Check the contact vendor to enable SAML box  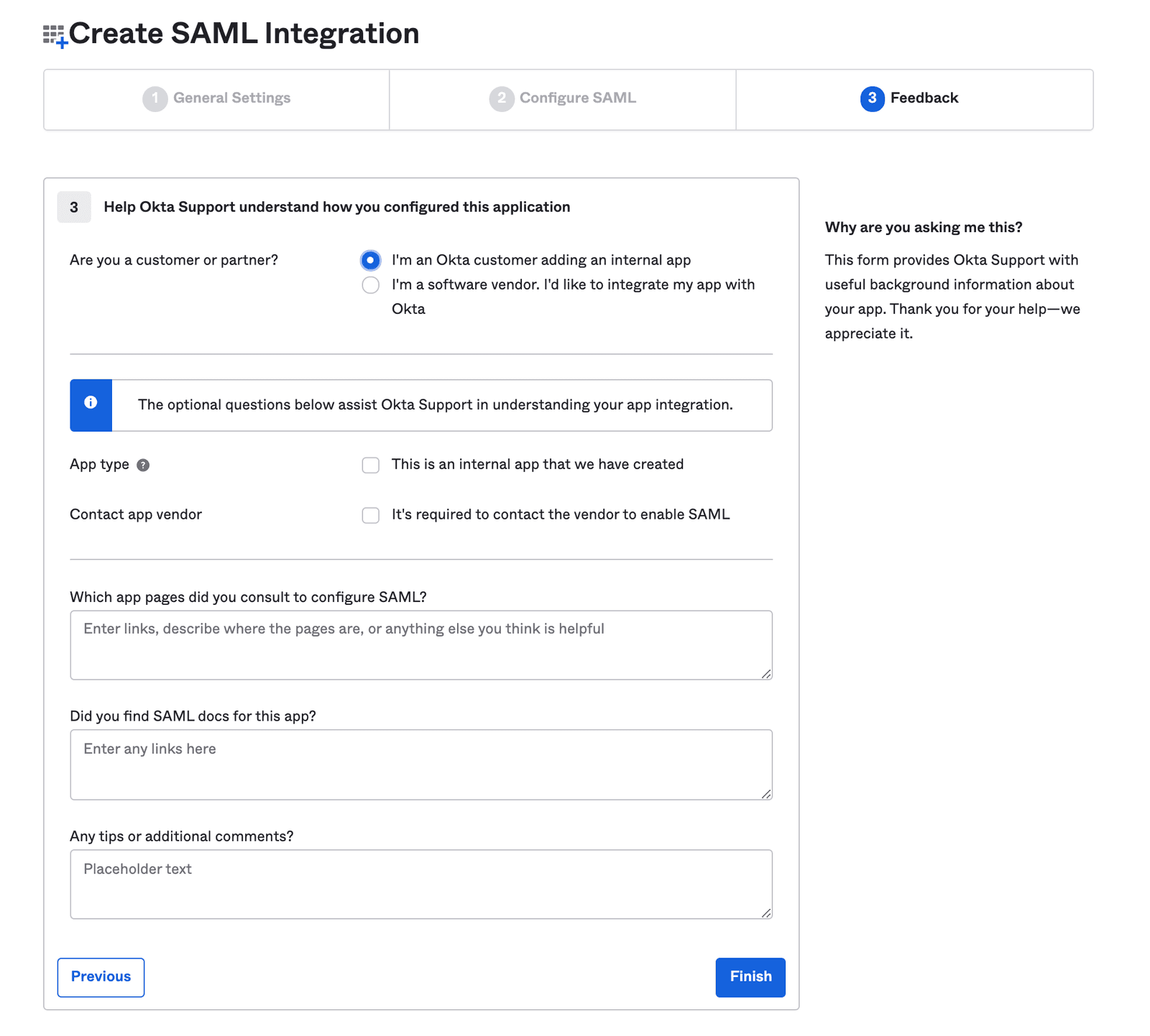click(x=370, y=514)
